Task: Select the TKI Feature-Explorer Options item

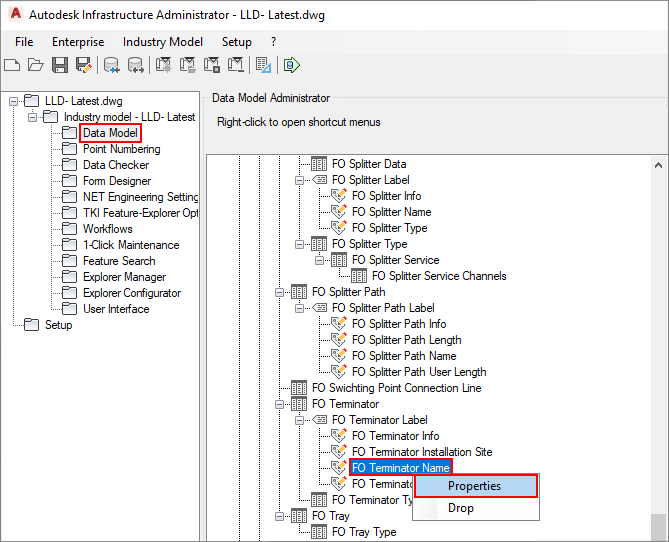Action: (x=140, y=213)
